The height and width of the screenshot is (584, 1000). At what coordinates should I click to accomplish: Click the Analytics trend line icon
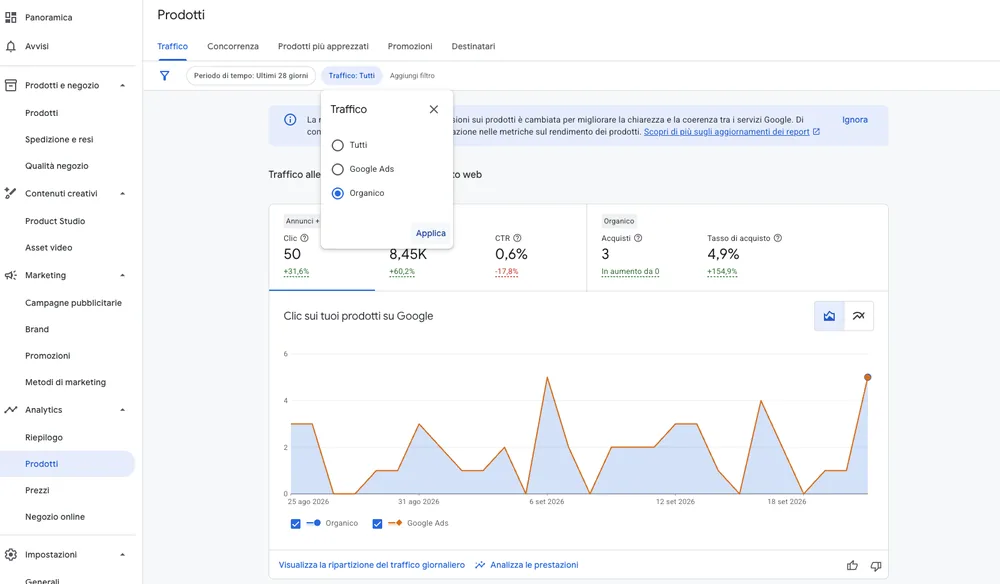pyautogui.click(x=11, y=409)
